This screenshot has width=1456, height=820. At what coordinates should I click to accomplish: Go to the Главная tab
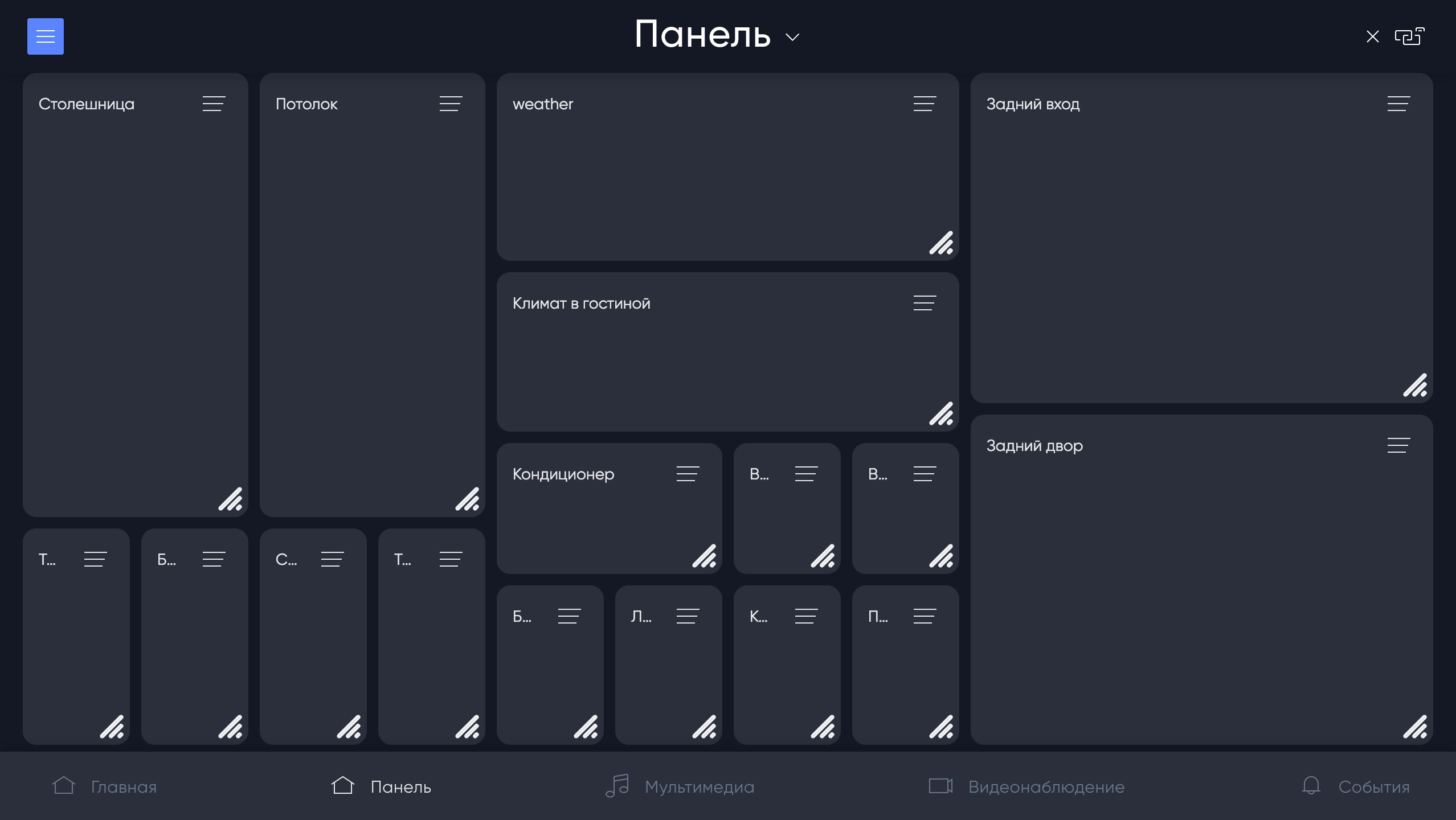104,786
